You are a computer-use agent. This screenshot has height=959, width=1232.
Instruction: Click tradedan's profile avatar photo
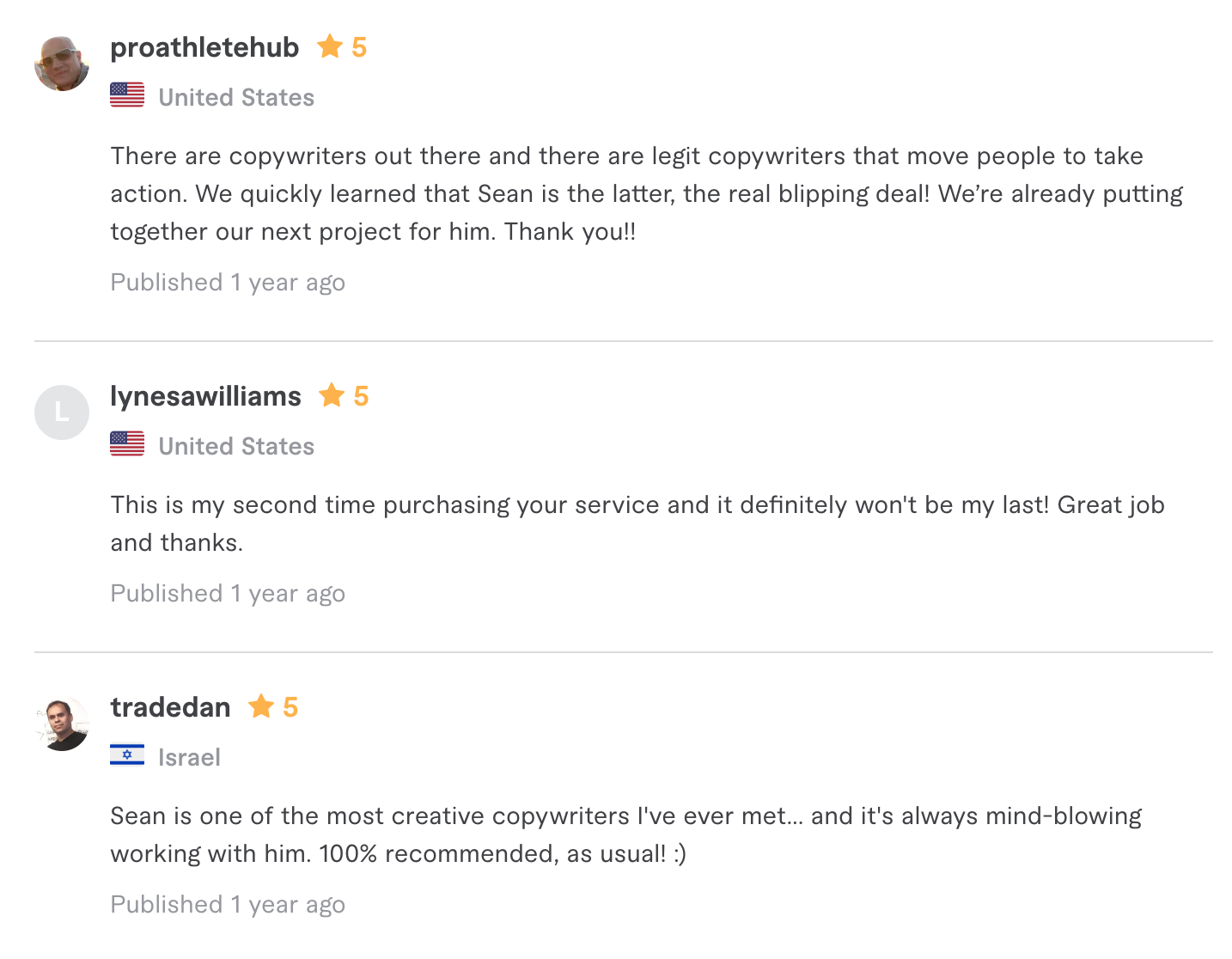point(62,724)
